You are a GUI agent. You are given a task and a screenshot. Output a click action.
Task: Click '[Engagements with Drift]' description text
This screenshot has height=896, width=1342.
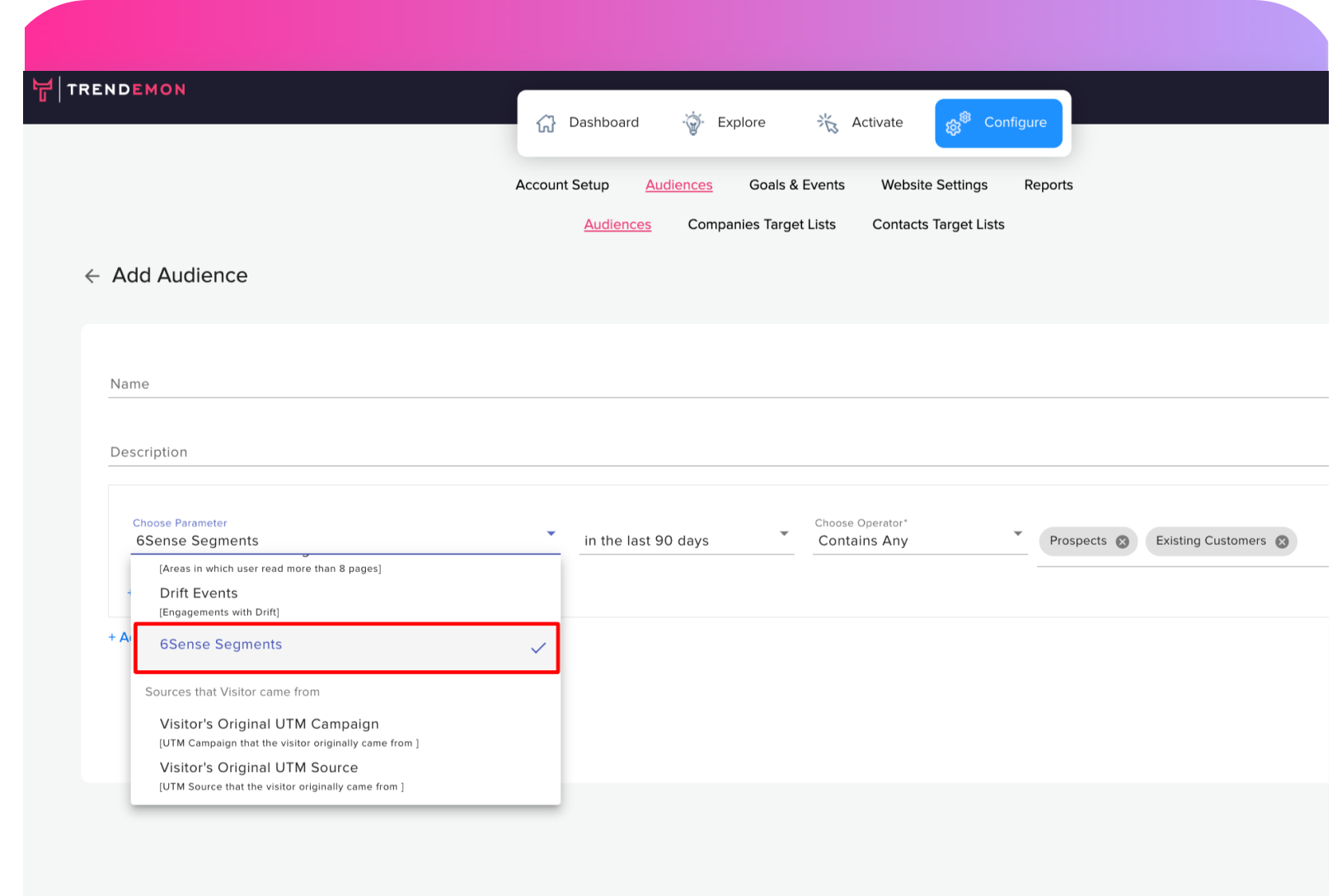(219, 612)
